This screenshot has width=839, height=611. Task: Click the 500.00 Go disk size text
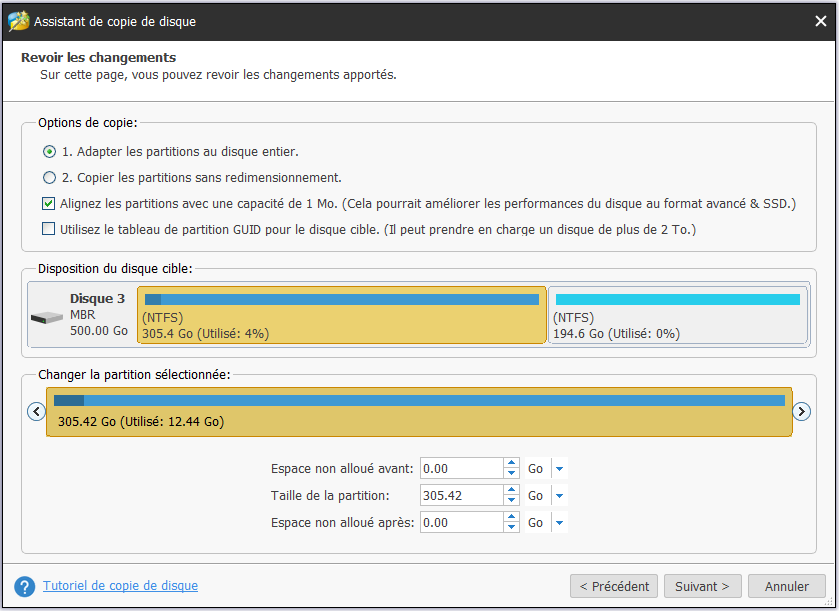(99, 331)
